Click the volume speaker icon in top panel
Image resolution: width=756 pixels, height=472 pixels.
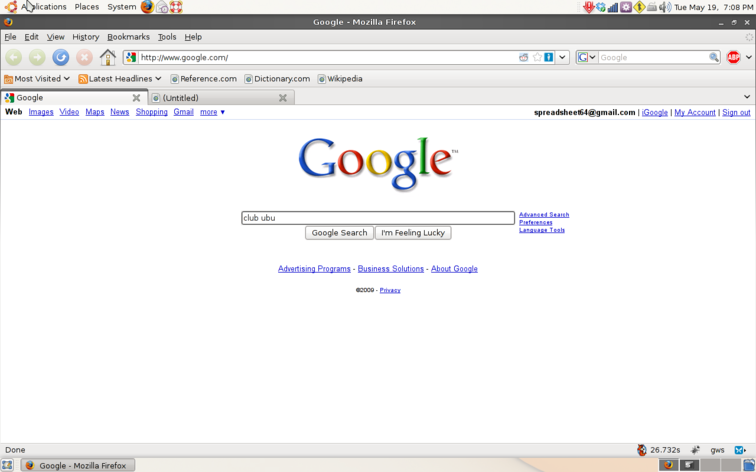coord(665,7)
